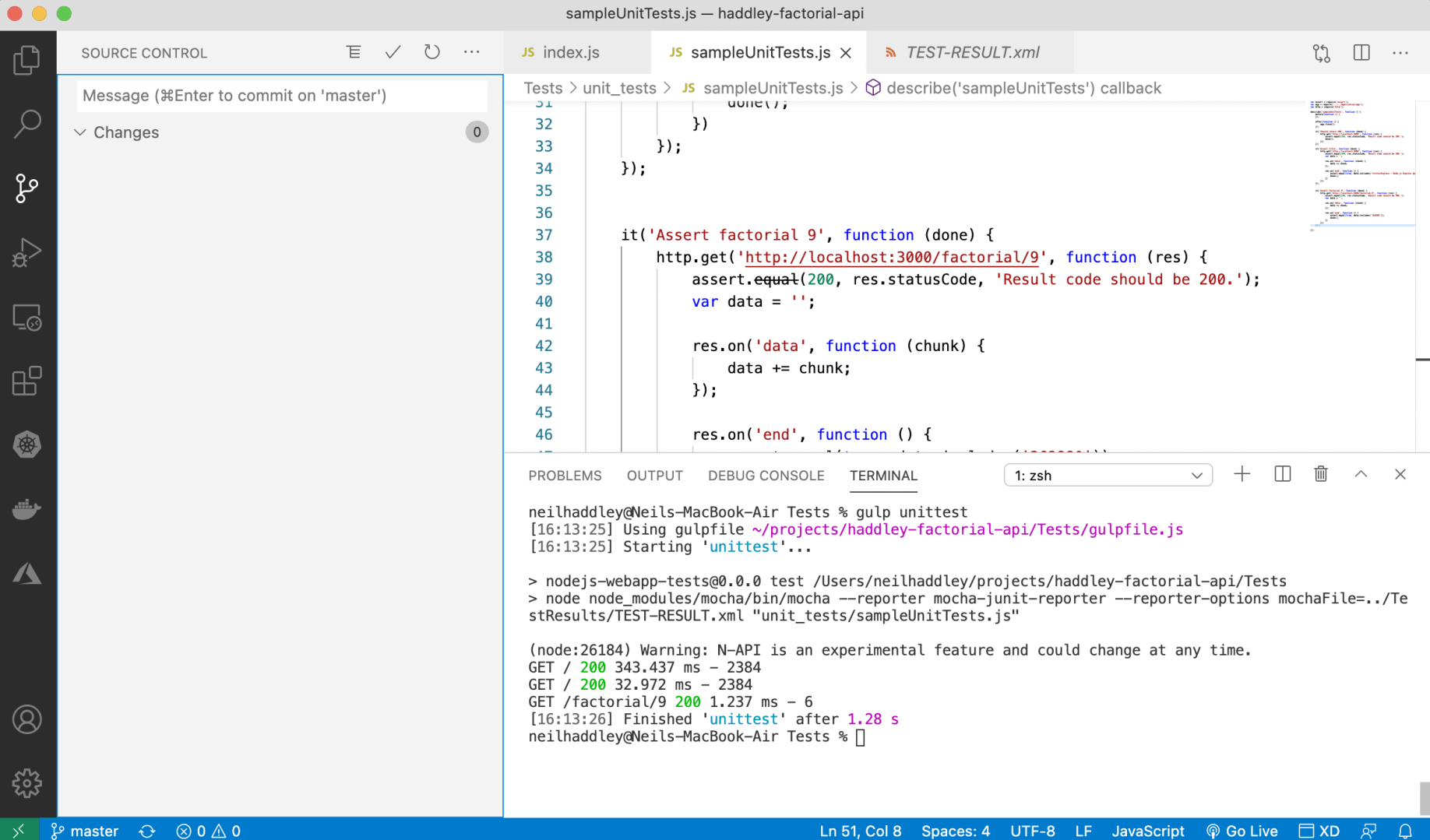Switch to the index.js tab
The width and height of the screenshot is (1430, 840).
pyautogui.click(x=570, y=52)
